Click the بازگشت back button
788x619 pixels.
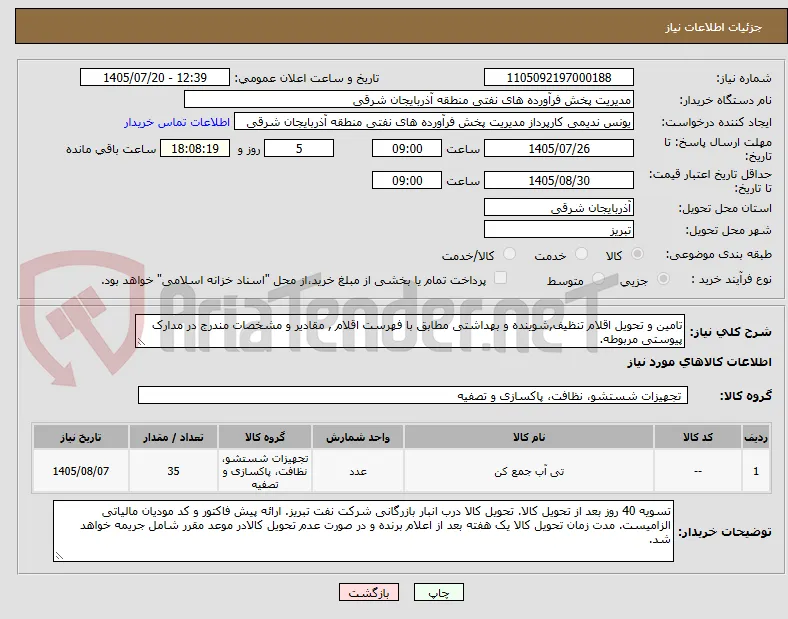tap(369, 593)
